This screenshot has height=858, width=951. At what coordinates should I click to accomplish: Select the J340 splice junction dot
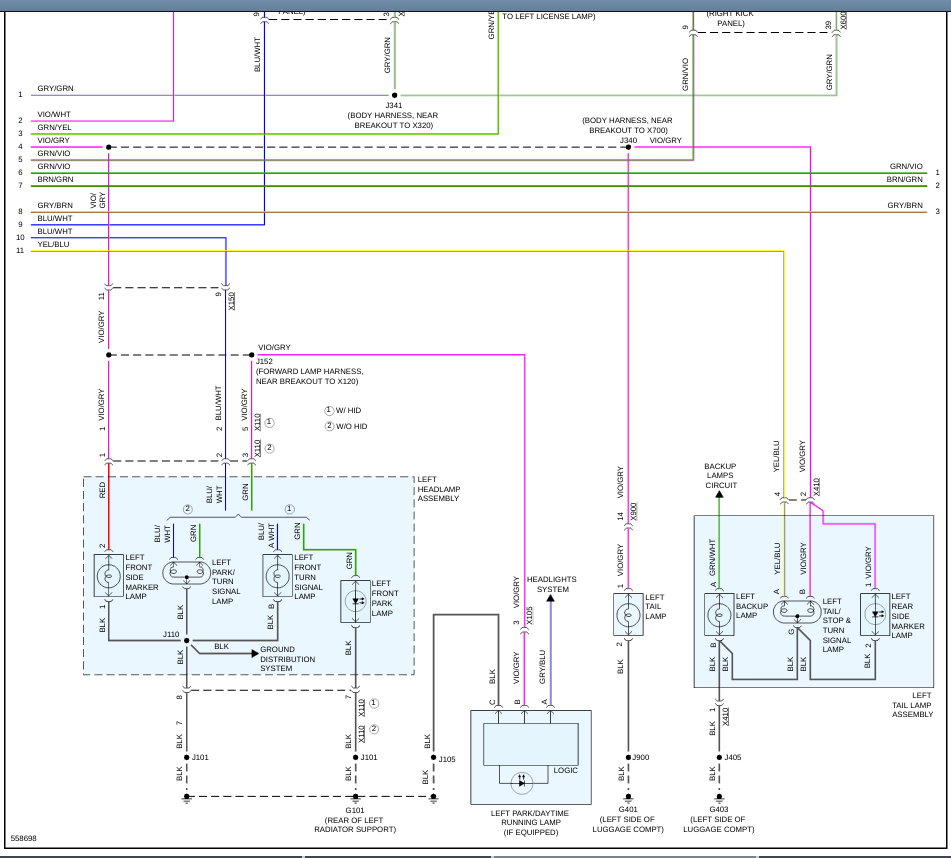click(x=628, y=147)
